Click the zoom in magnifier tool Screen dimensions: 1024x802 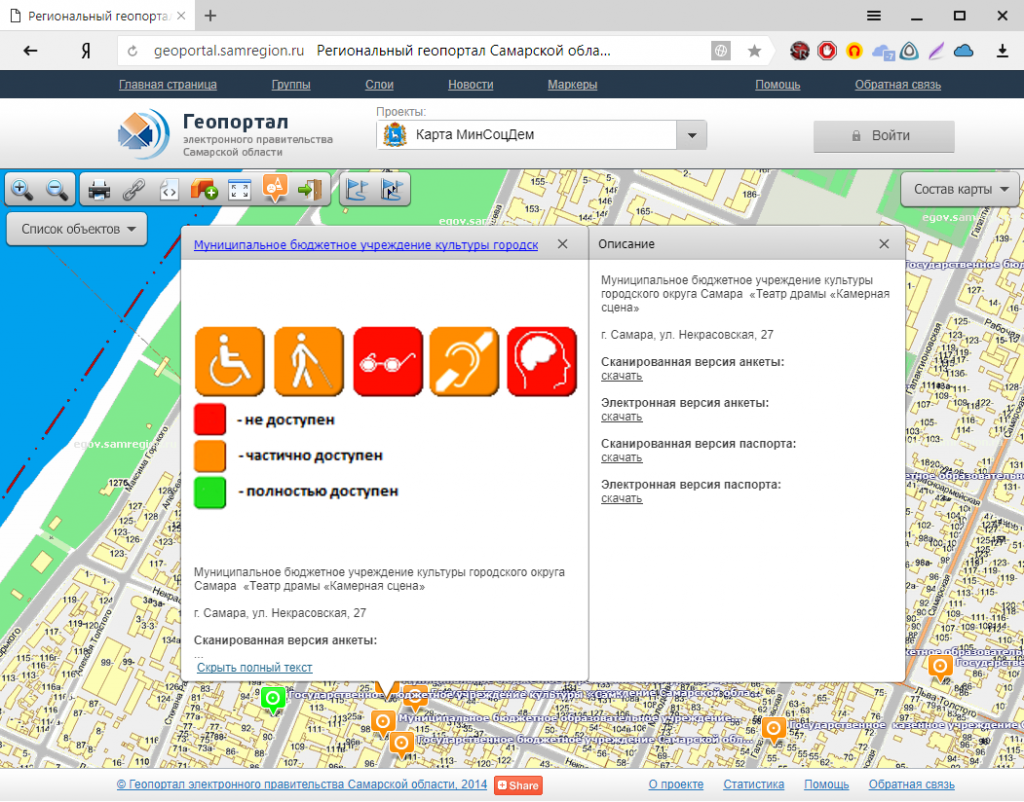tap(22, 189)
